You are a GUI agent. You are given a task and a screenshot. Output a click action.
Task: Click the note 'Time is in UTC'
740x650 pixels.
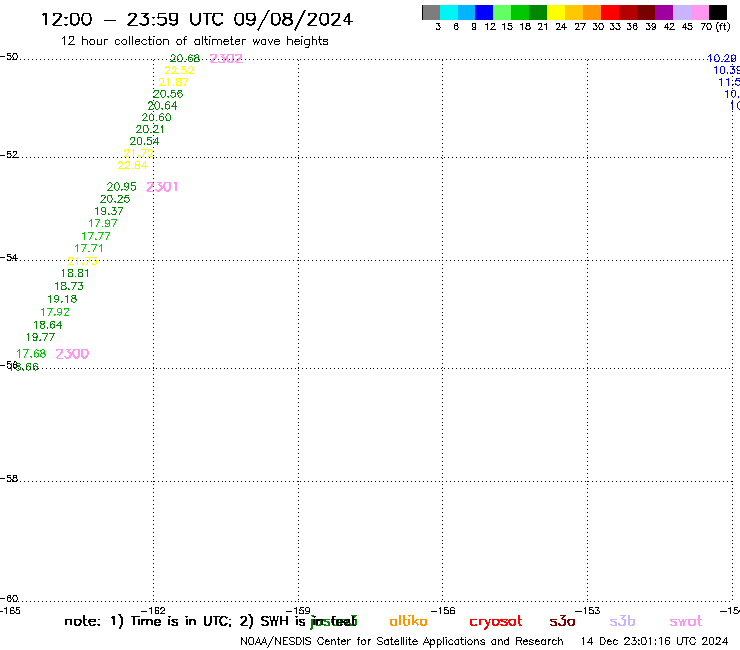181,621
